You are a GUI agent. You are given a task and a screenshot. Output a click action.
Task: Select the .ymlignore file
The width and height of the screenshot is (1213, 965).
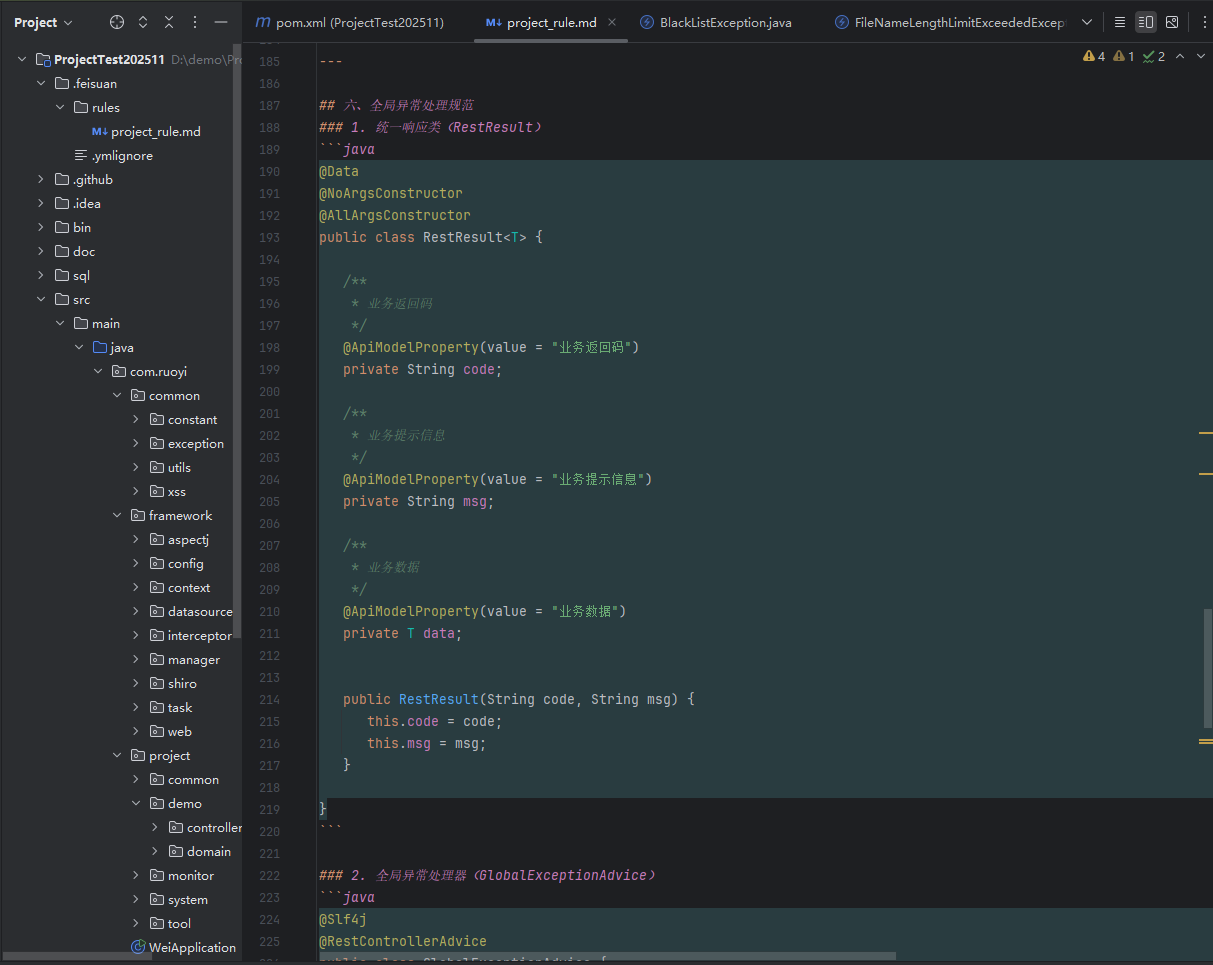pos(122,155)
